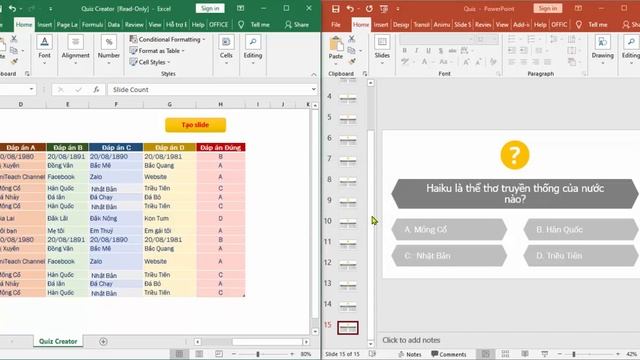The image size is (640, 360).
Task: Open the Excel Page Layout tab
Action: (67, 24)
